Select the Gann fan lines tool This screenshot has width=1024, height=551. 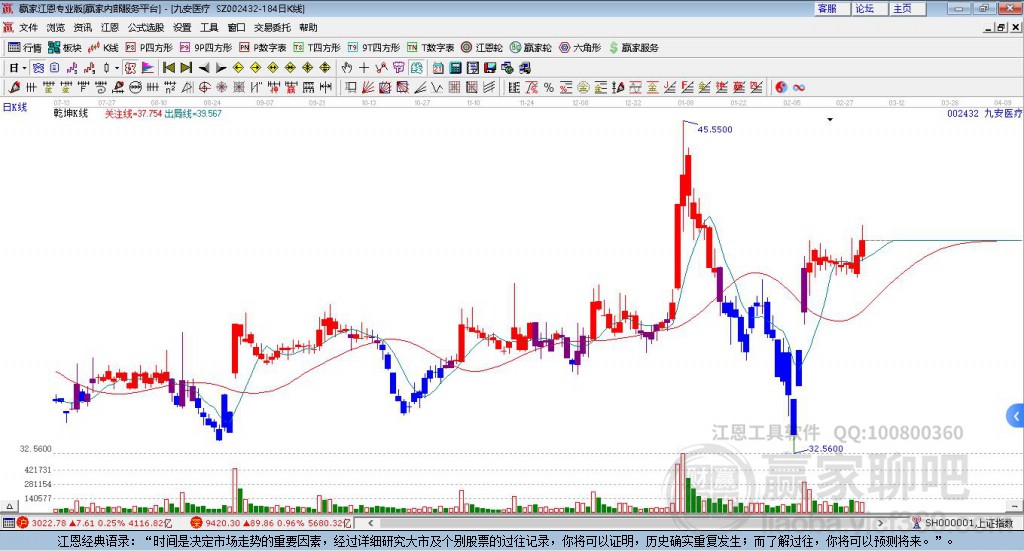coord(369,87)
